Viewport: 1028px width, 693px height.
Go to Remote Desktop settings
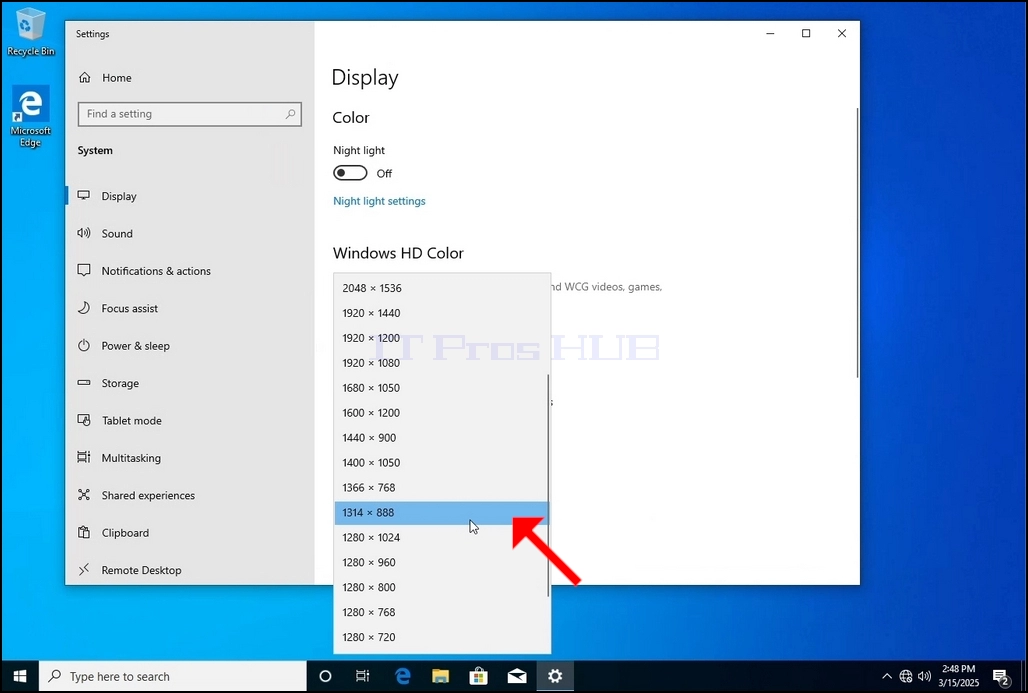190,570
